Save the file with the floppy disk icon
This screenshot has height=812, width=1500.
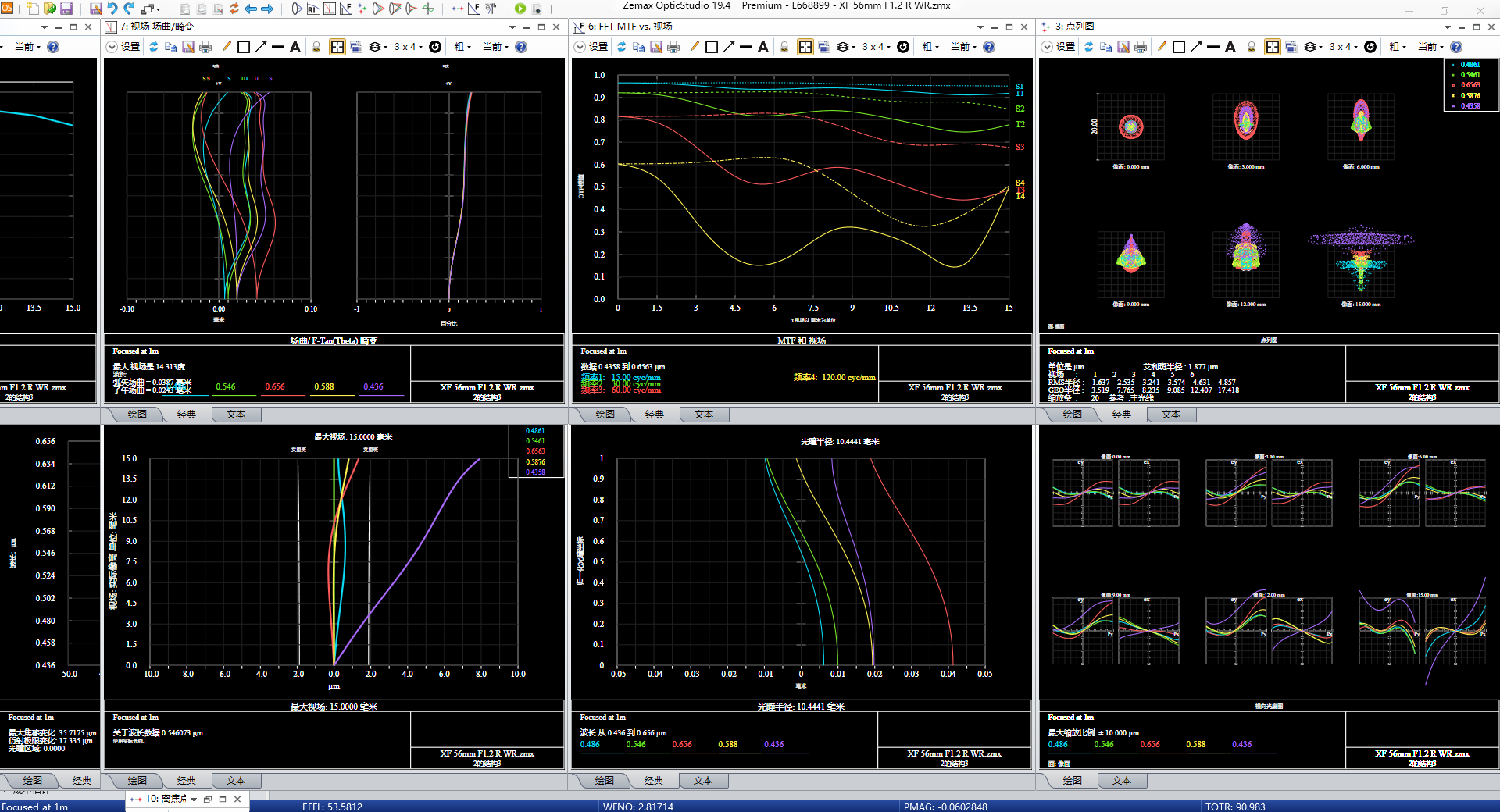click(x=66, y=9)
